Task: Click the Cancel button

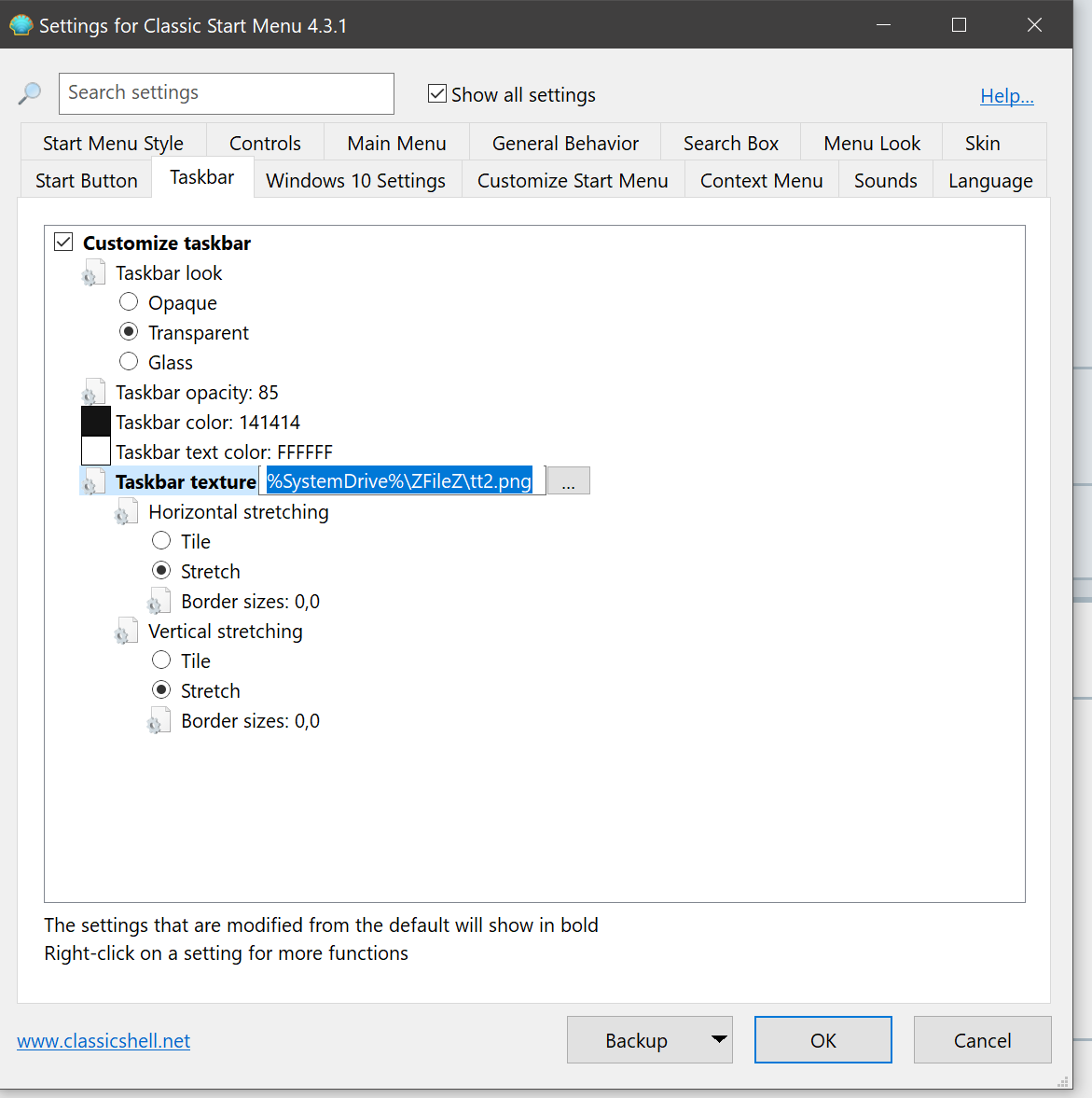Action: click(982, 1039)
